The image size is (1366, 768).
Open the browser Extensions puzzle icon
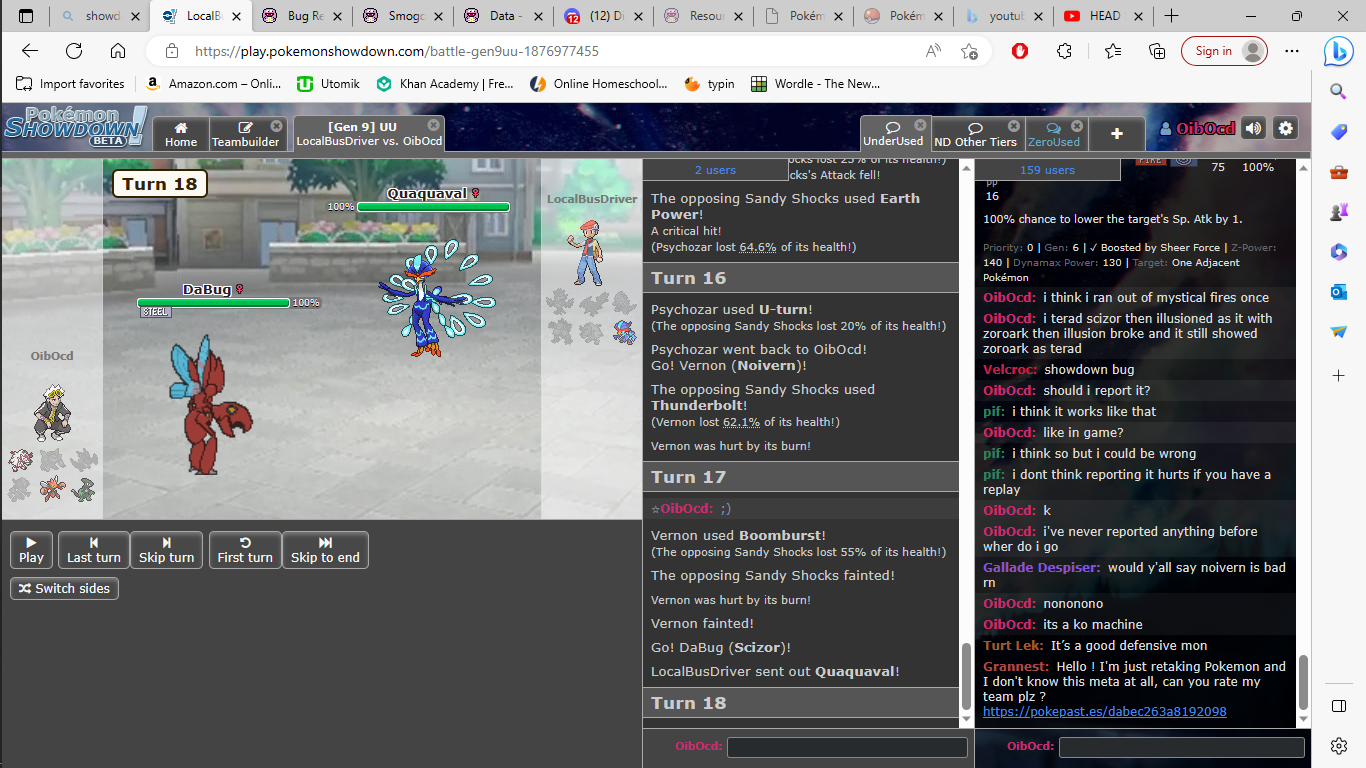pos(1064,51)
